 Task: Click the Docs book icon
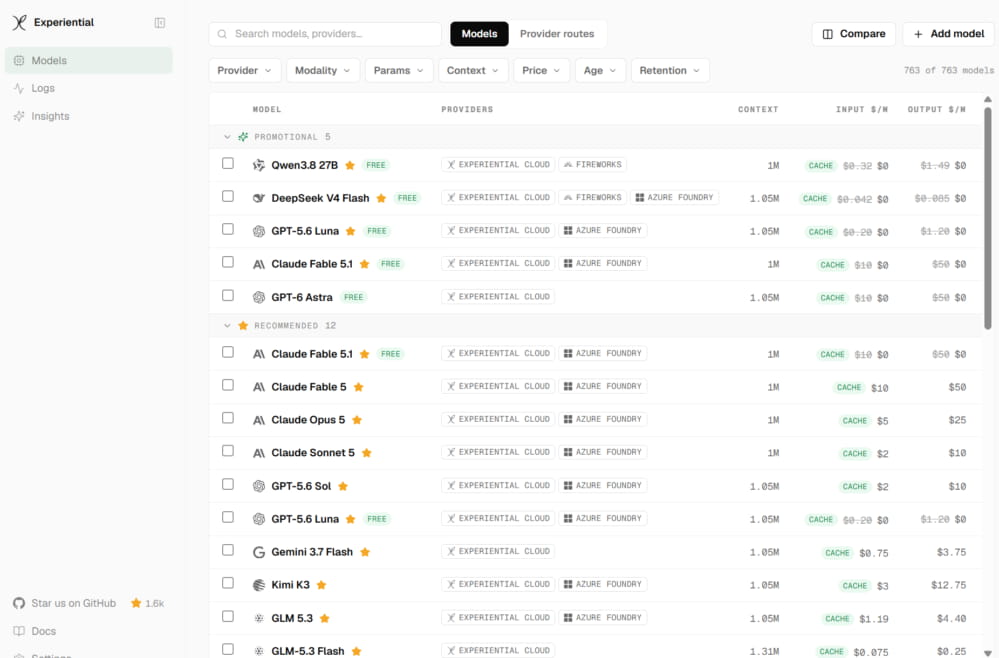tap(19, 631)
